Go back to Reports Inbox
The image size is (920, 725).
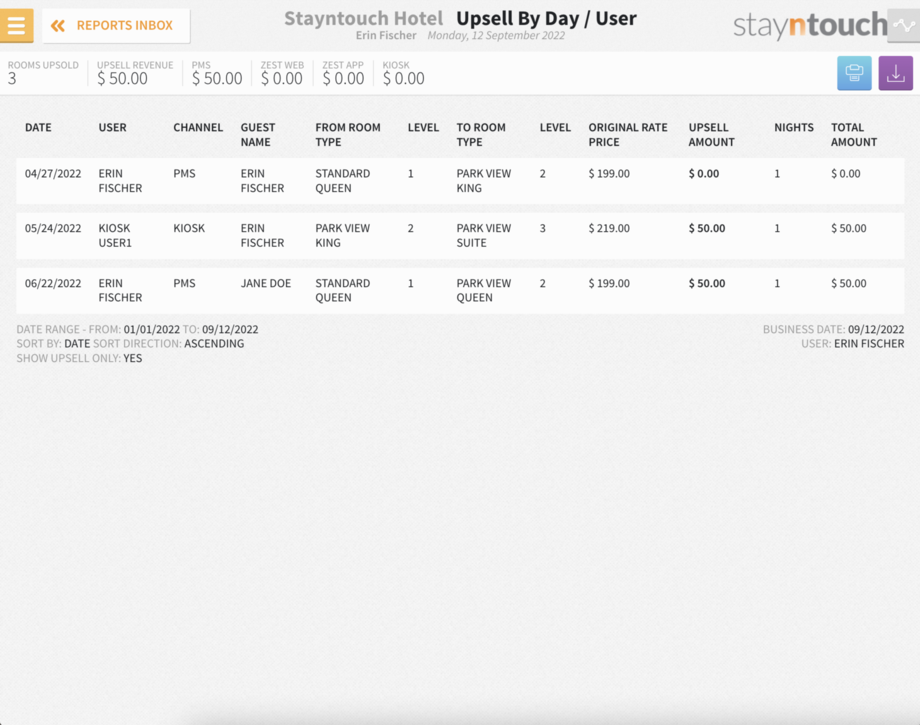tap(116, 26)
